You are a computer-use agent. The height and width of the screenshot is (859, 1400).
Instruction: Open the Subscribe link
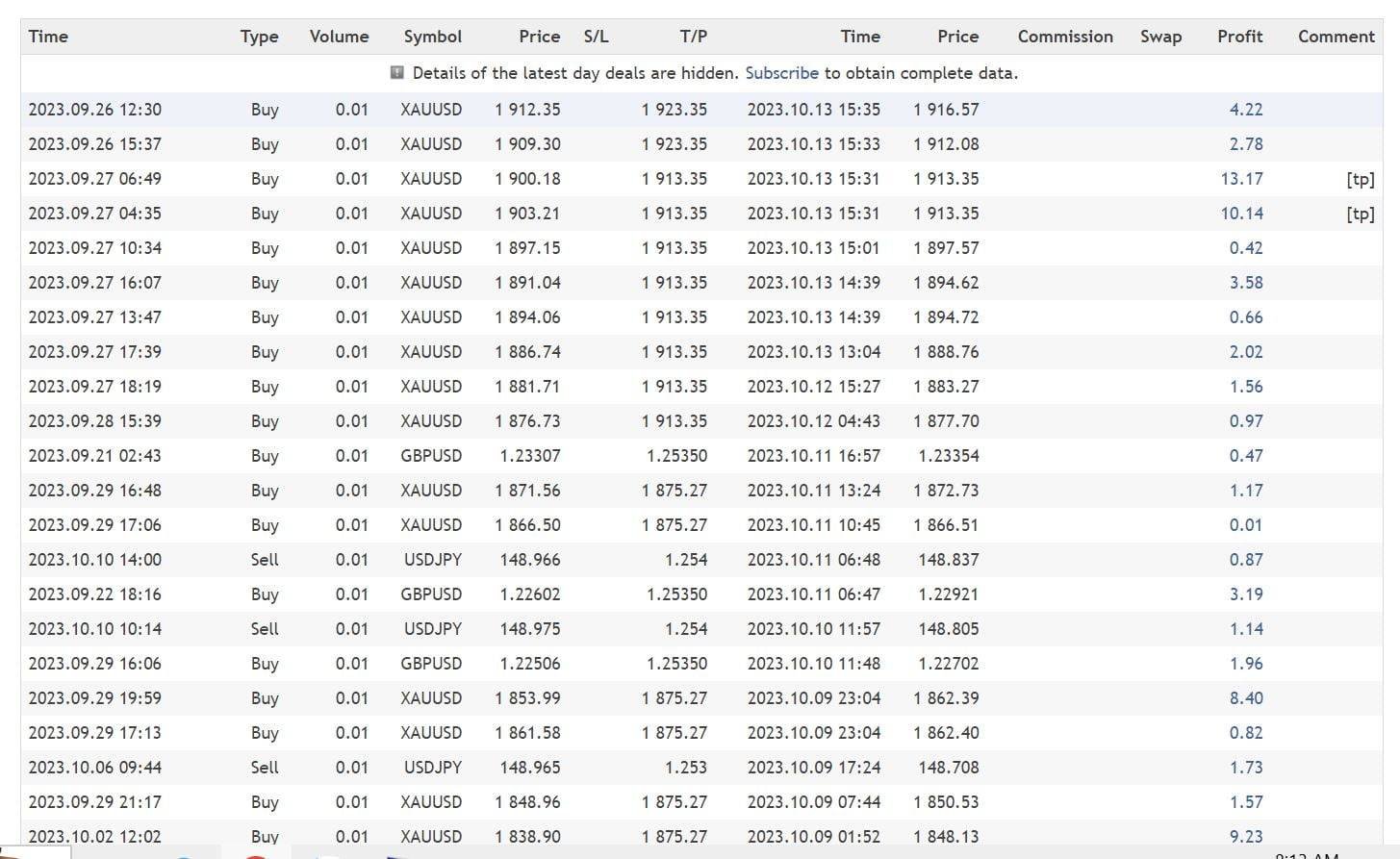[781, 73]
